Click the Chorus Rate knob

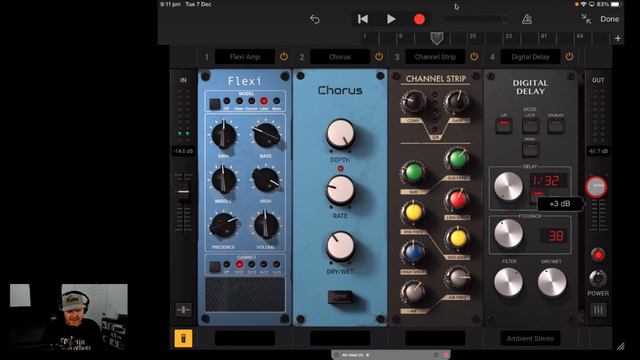pos(340,191)
